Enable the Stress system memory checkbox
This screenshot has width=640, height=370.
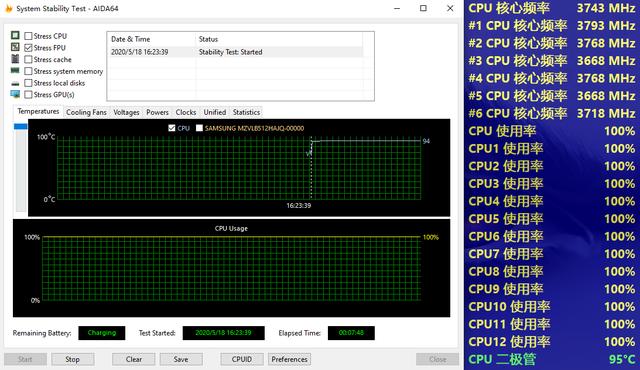pos(28,71)
